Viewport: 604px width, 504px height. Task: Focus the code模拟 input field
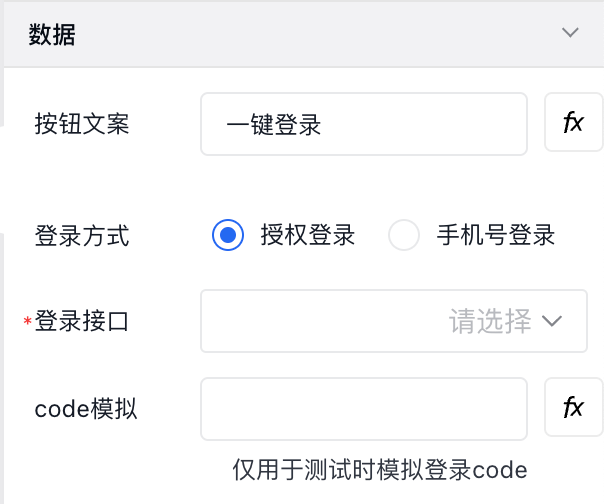(364, 408)
